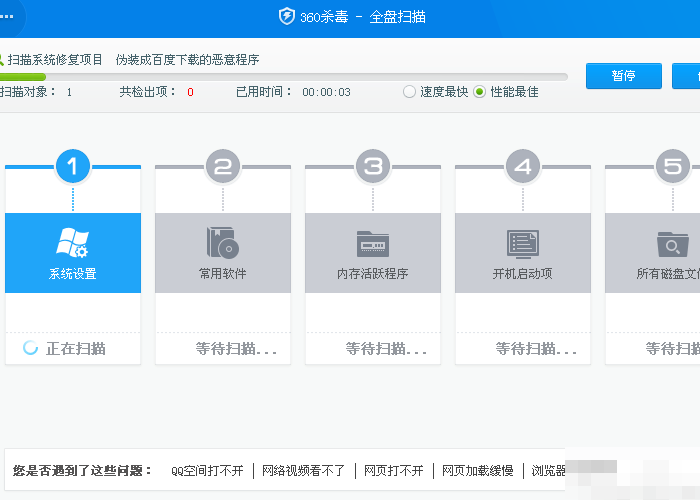Click step number 4 circle

[523, 167]
